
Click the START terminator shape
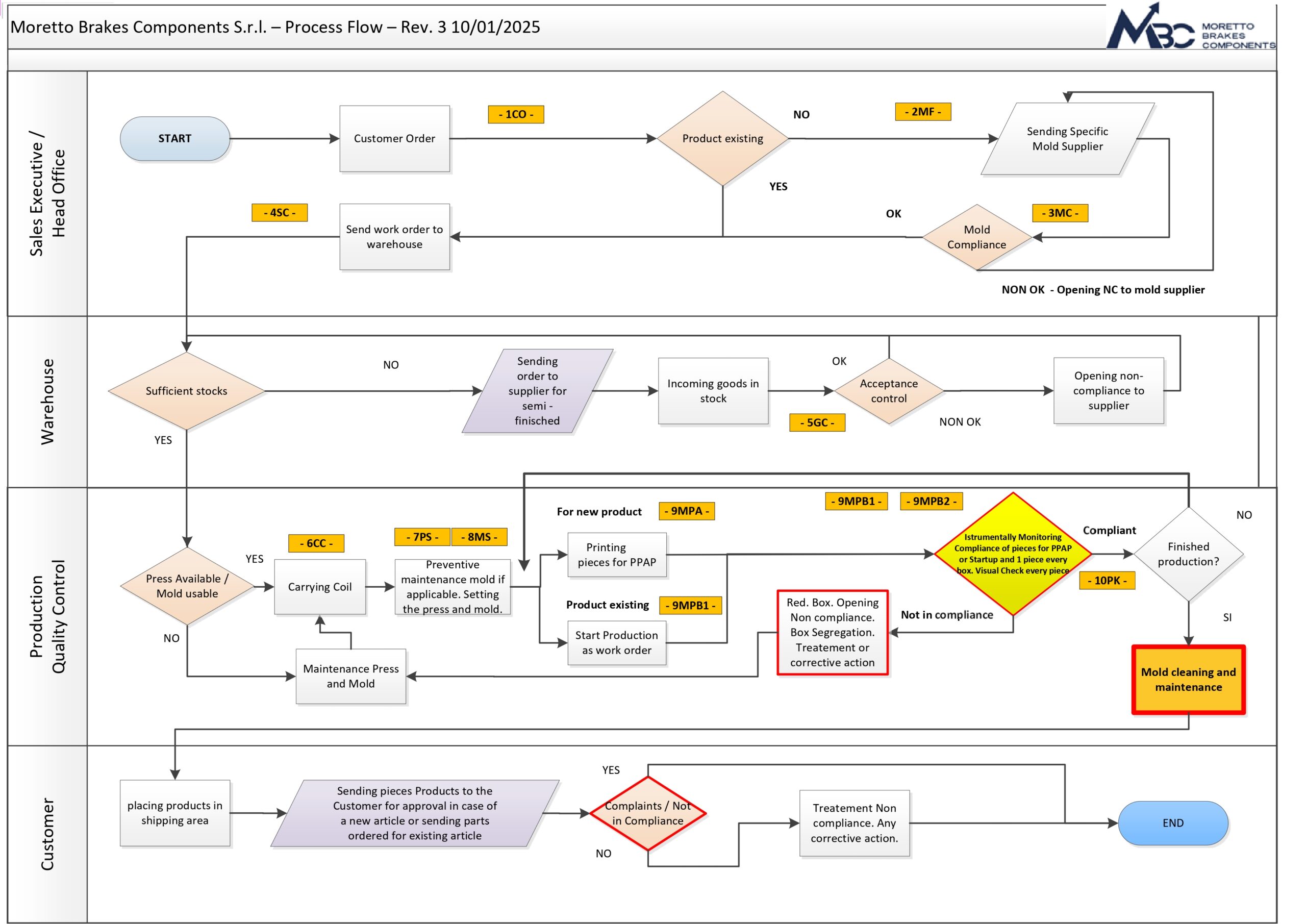[174, 138]
